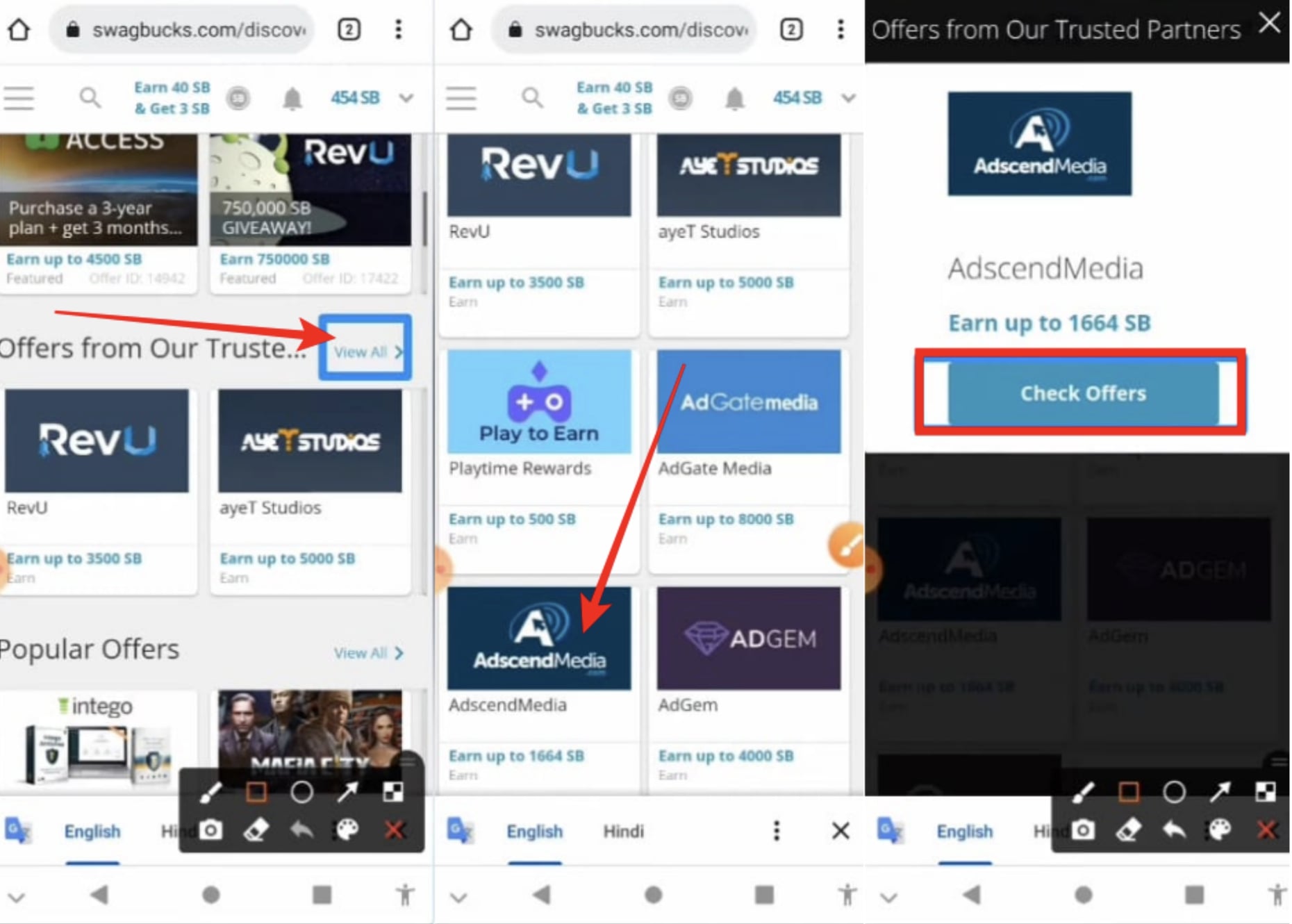Click the Google Translate icon in the first screen

(x=17, y=830)
